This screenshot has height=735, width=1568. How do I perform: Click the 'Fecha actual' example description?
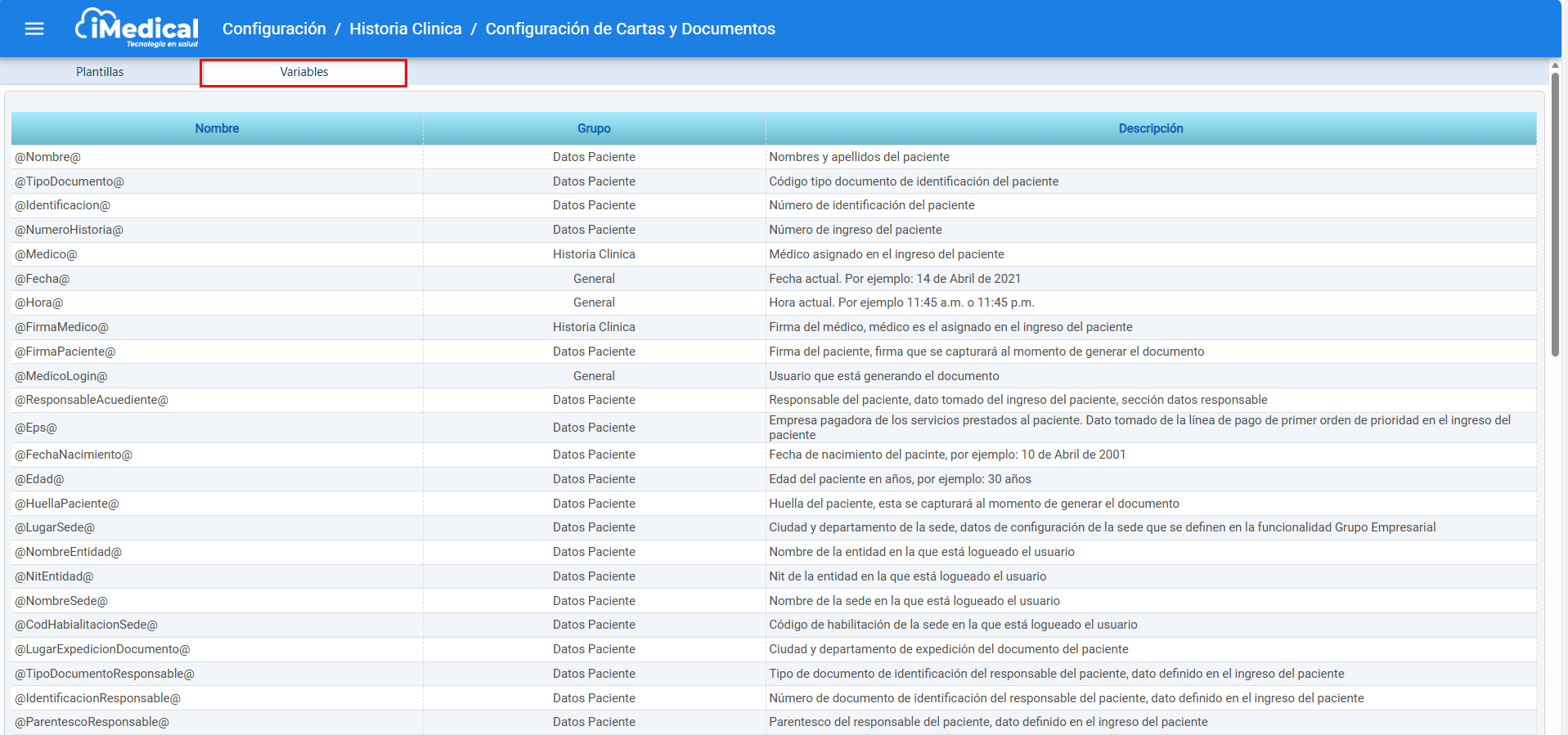point(895,279)
